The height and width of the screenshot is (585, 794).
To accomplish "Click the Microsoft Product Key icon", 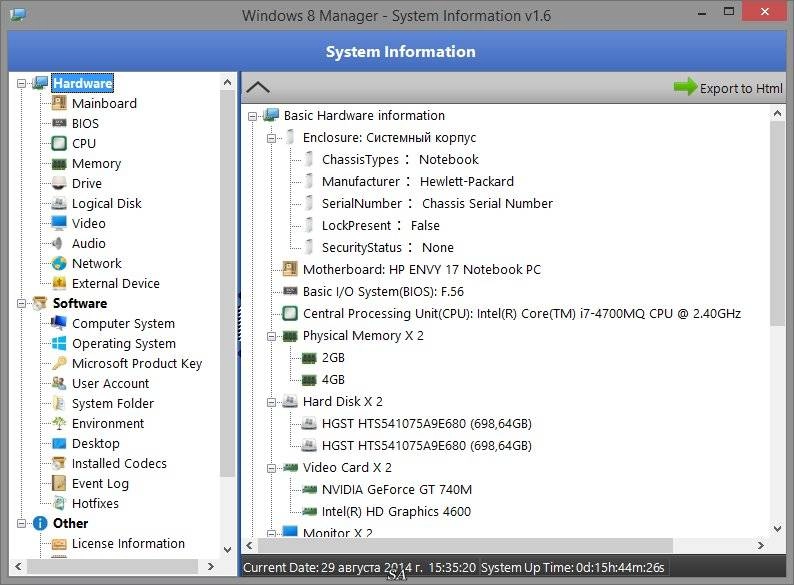I will (59, 363).
